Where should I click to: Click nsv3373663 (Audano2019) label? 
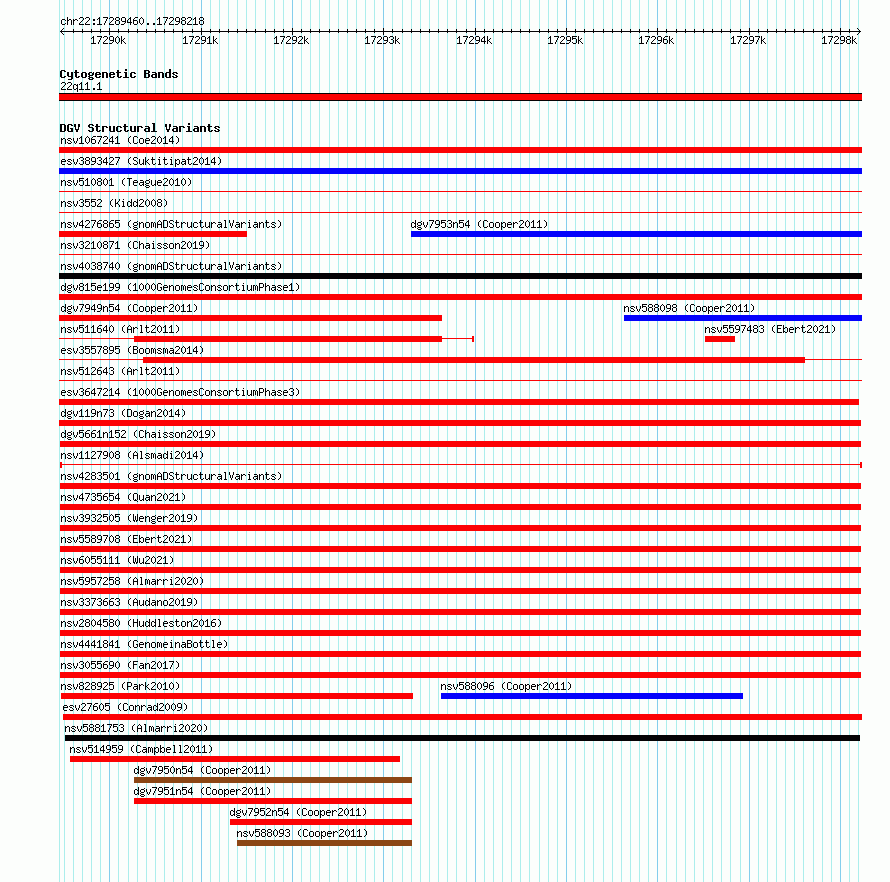[129, 602]
